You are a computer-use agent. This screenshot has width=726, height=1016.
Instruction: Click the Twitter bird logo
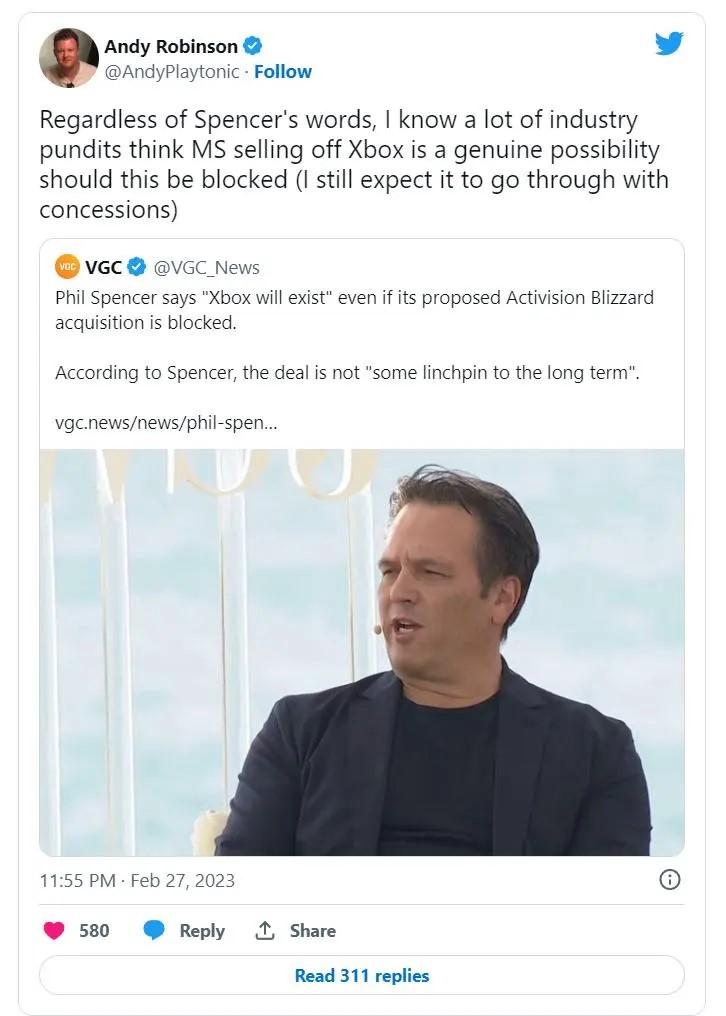(x=669, y=44)
